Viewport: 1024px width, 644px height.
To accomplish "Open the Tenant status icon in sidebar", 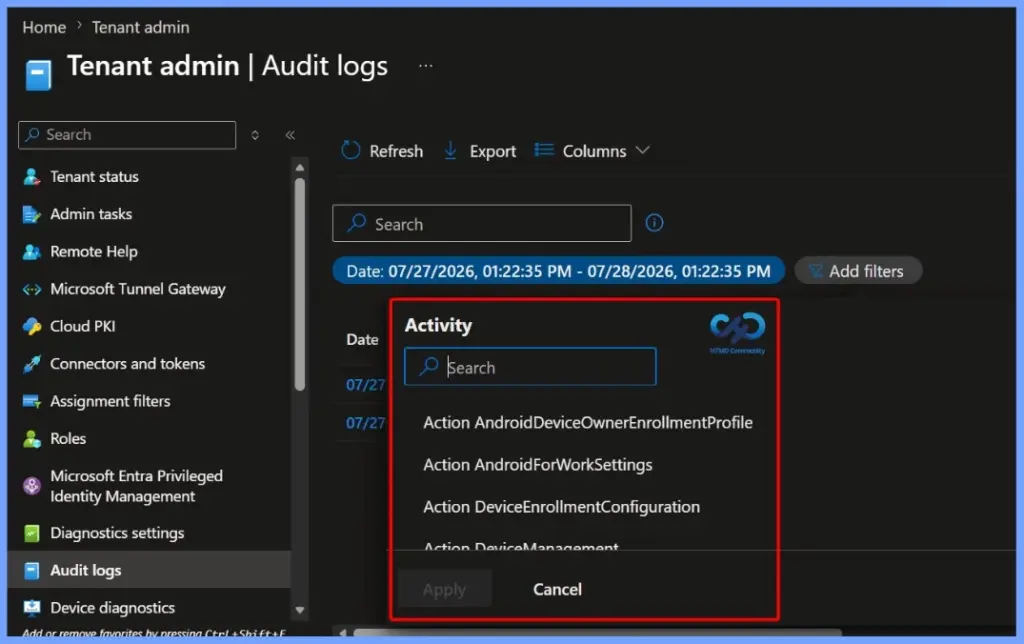I will [x=31, y=176].
